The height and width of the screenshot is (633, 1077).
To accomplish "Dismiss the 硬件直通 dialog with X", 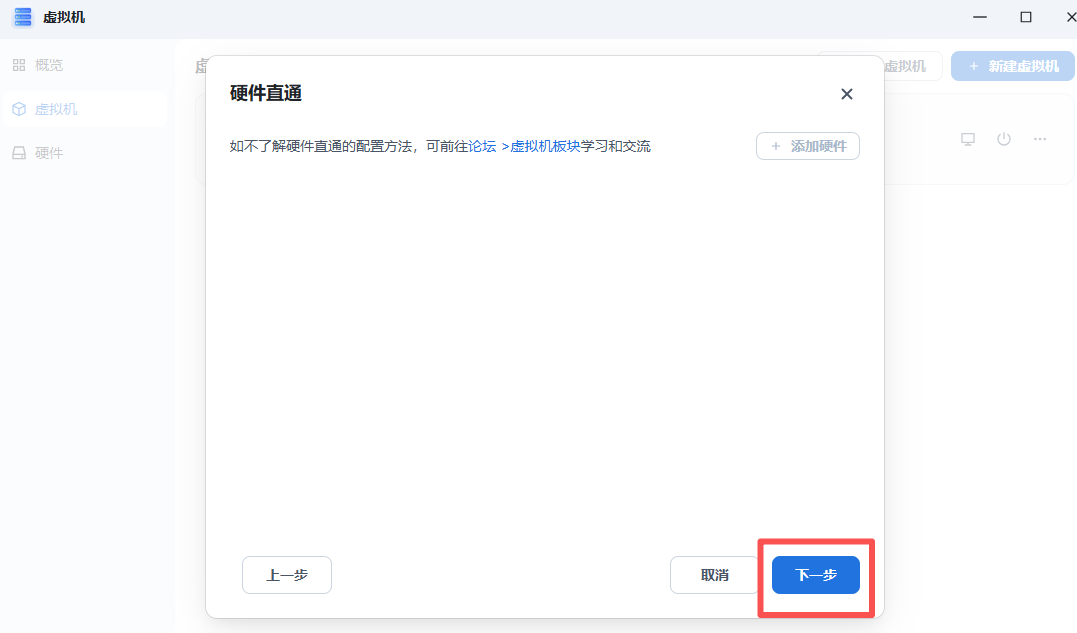I will [x=846, y=93].
